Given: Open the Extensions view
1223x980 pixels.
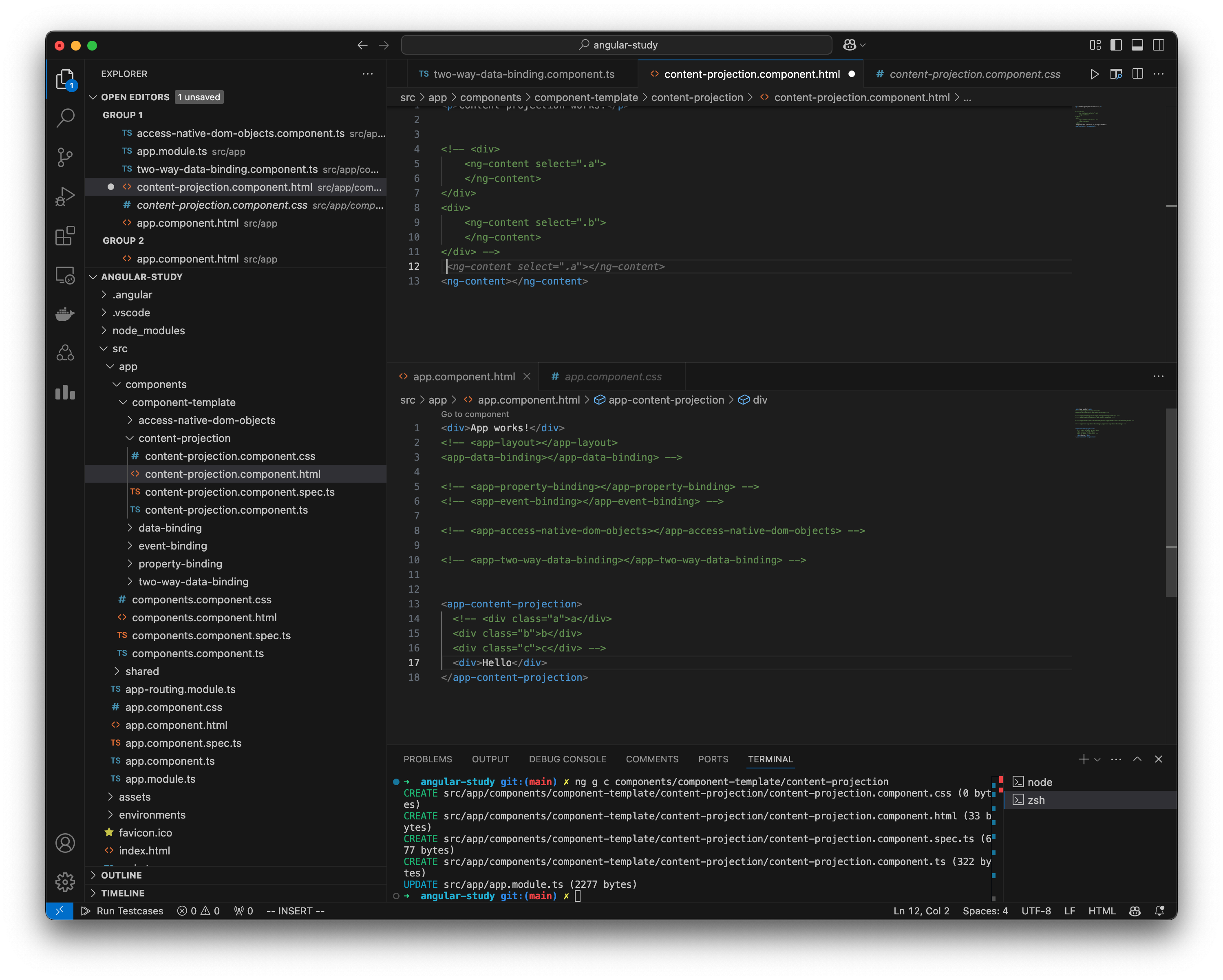Looking at the screenshot, I should click(65, 236).
